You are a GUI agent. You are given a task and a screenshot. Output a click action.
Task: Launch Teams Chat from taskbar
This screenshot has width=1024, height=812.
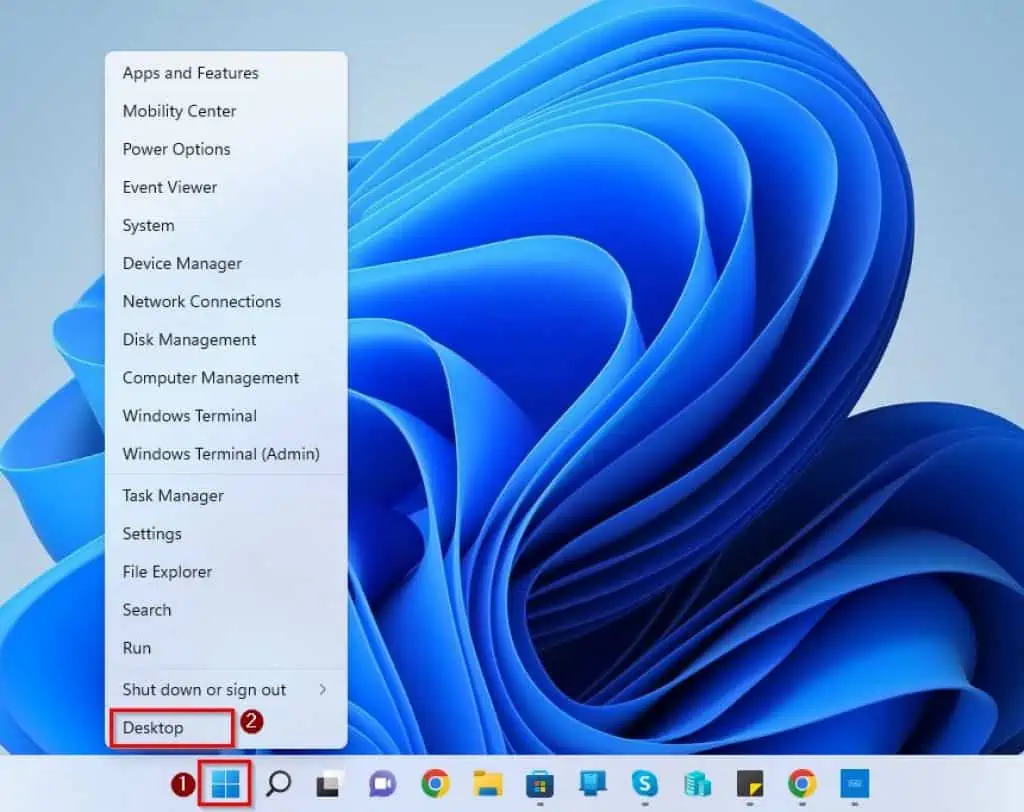(x=382, y=784)
